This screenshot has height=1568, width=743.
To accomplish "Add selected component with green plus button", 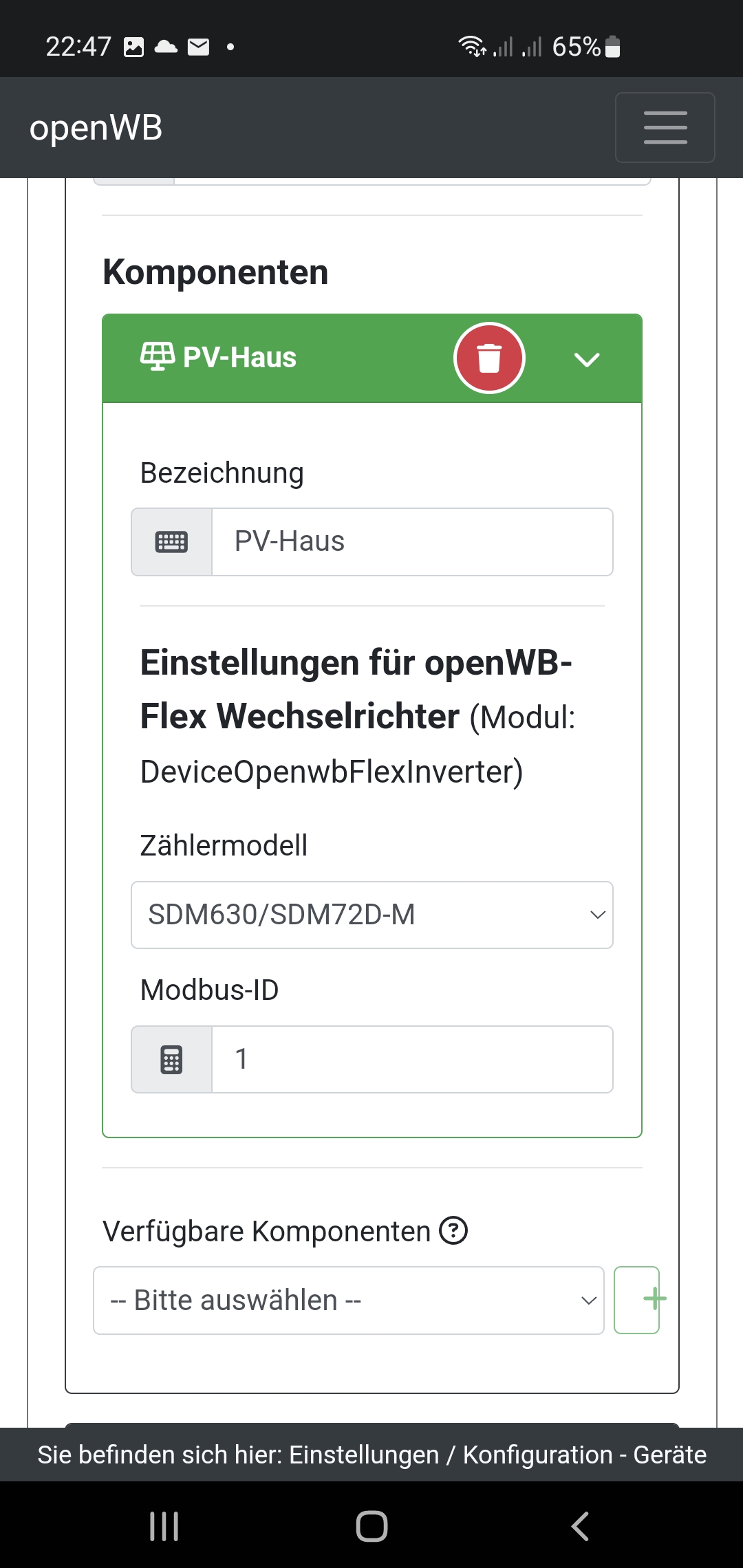I will 637,1300.
